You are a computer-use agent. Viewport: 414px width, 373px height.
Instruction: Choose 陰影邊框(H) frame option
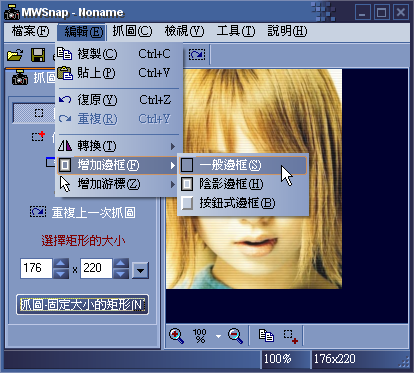(x=243, y=184)
